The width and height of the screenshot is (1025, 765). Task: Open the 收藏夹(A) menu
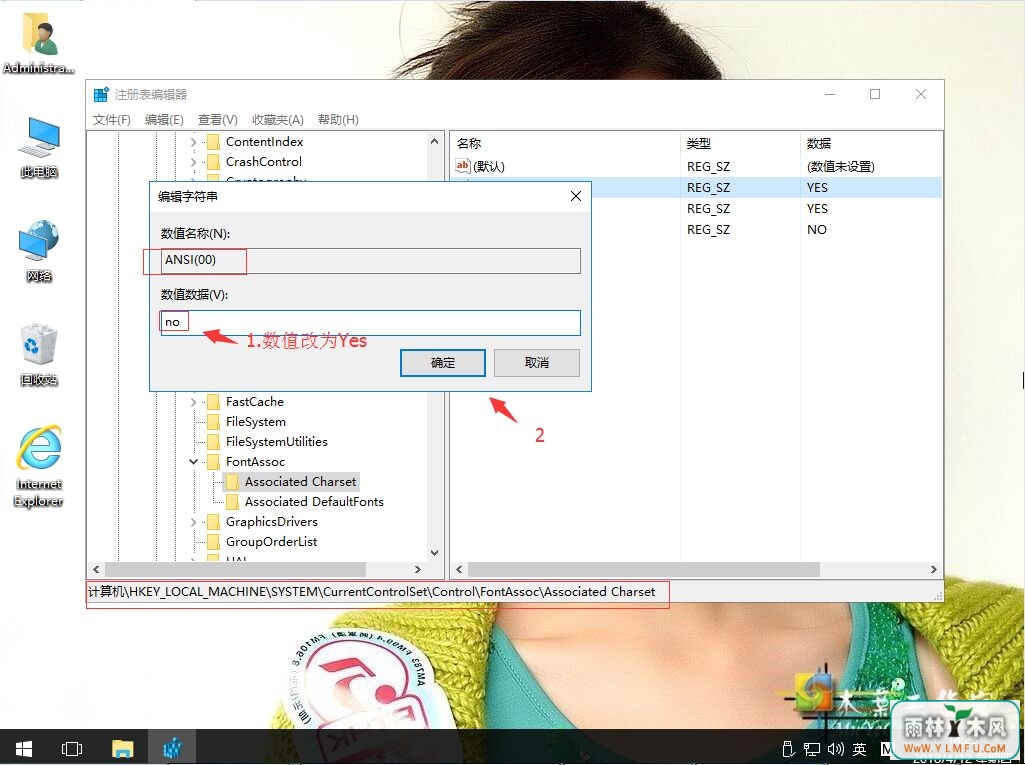[x=278, y=120]
